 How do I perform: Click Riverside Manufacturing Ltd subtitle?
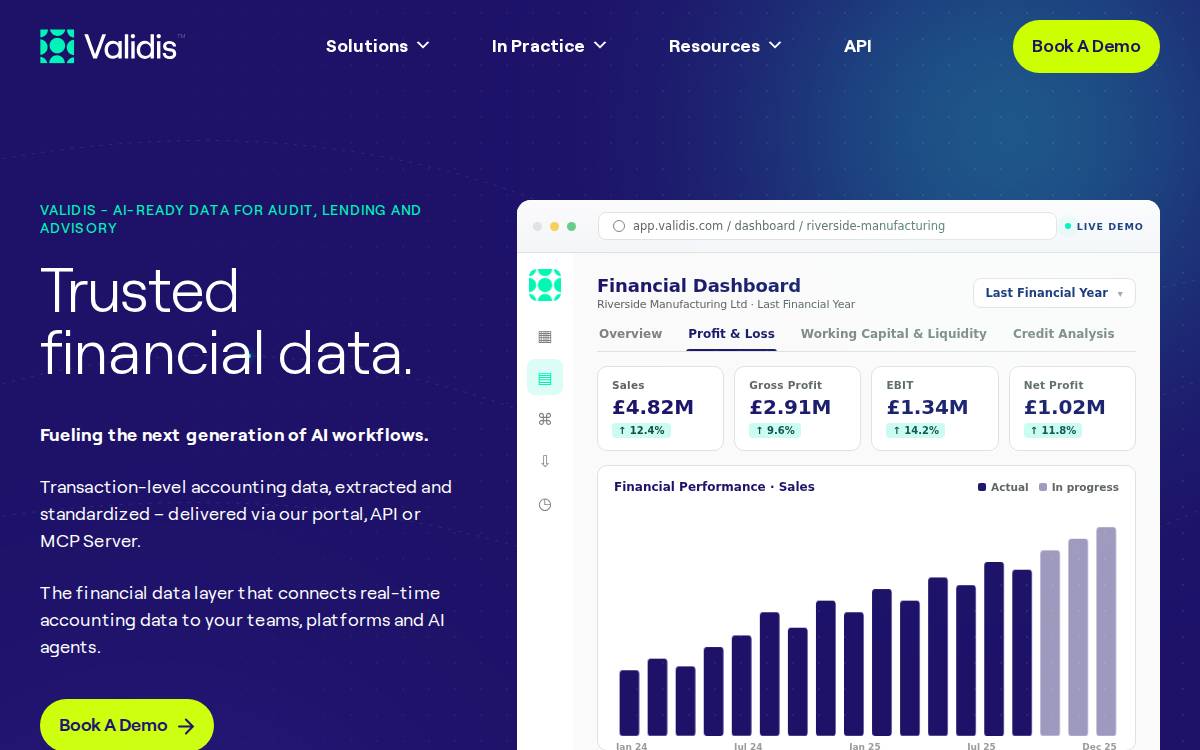726,305
